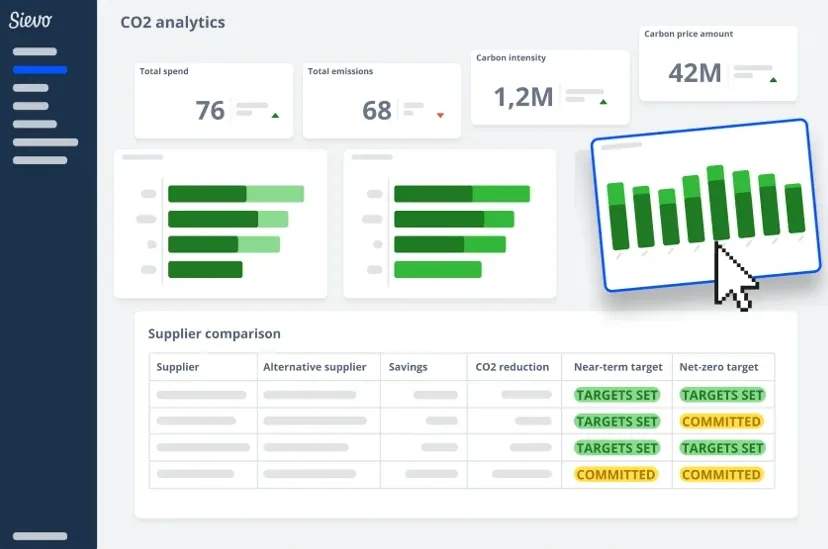
Task: Sort by the Supplier column header
Action: coord(177,367)
